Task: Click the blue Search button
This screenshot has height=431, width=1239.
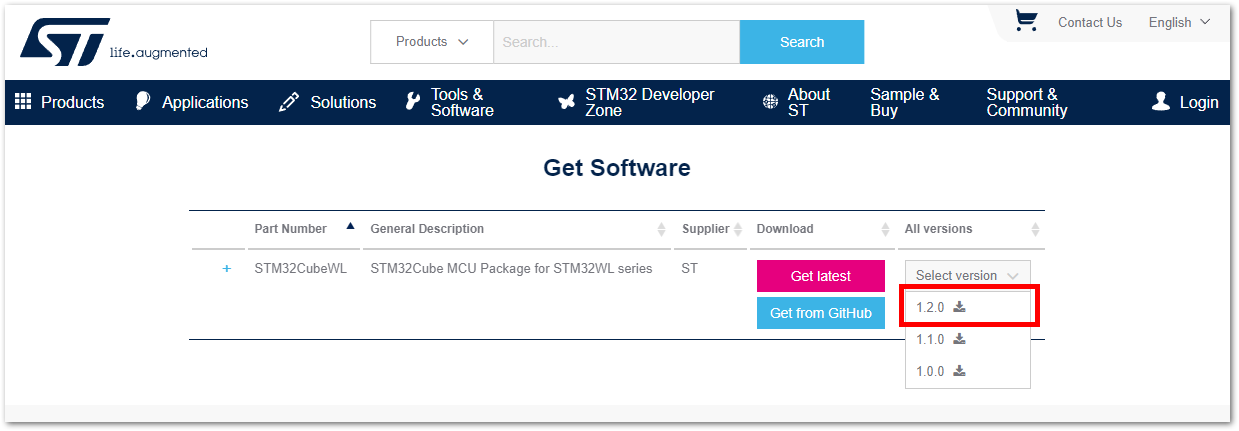Action: click(x=802, y=42)
